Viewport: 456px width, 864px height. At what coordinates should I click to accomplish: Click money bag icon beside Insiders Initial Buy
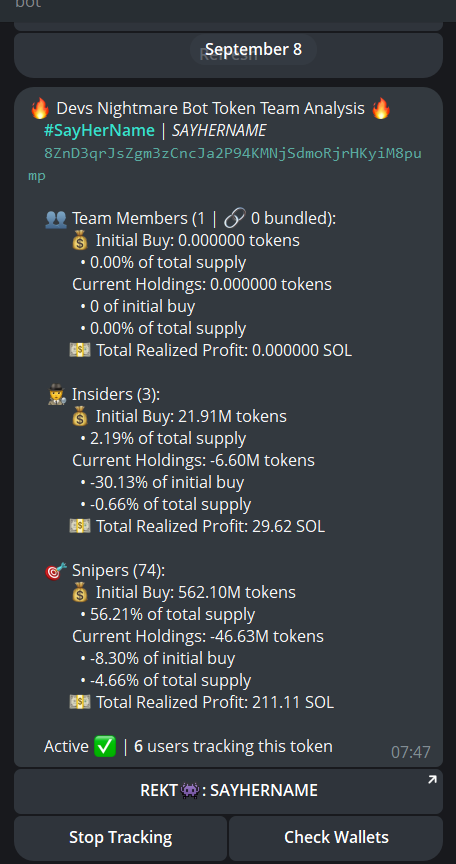point(80,417)
